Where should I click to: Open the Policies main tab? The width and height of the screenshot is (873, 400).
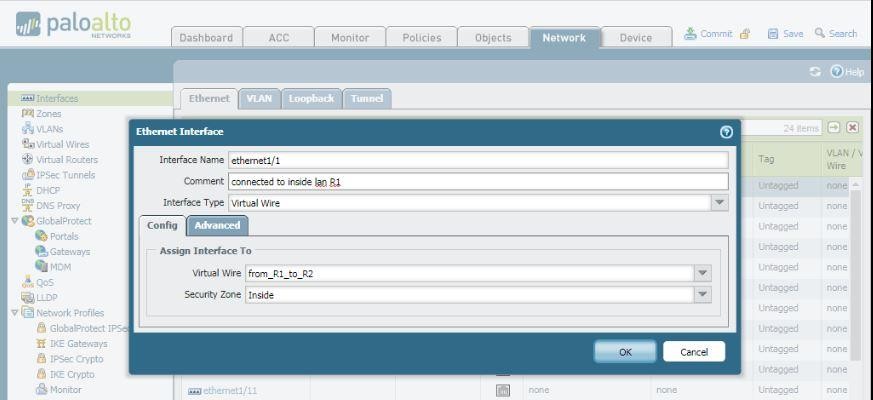pyautogui.click(x=421, y=38)
